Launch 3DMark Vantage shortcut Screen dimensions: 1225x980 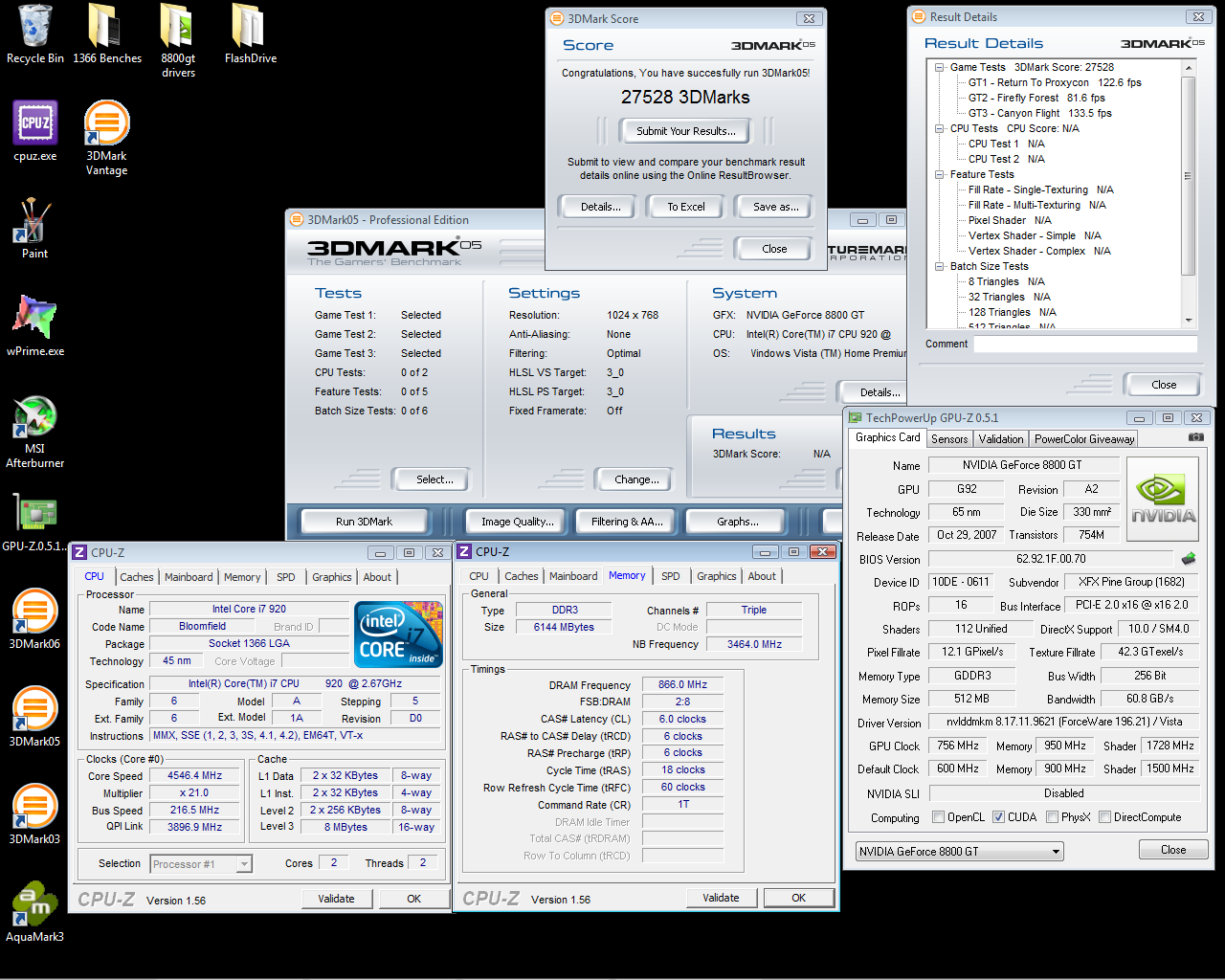[106, 139]
